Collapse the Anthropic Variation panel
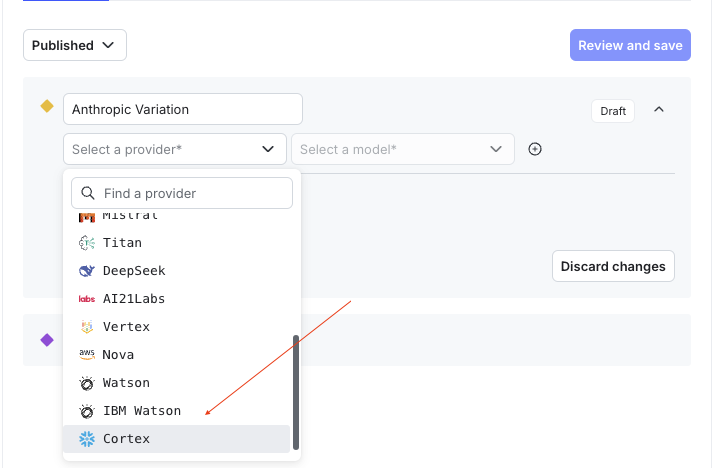Screen dimensions: 712x468 point(659,110)
